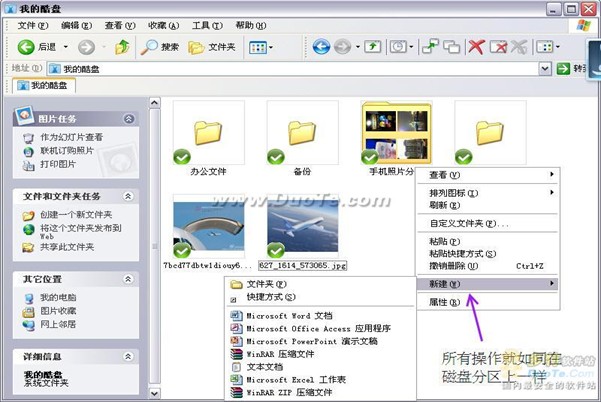Select the 7bcd77dbtw1diouy6 image thumbnail
Viewport: 601px width, 402px height.
click(x=209, y=226)
